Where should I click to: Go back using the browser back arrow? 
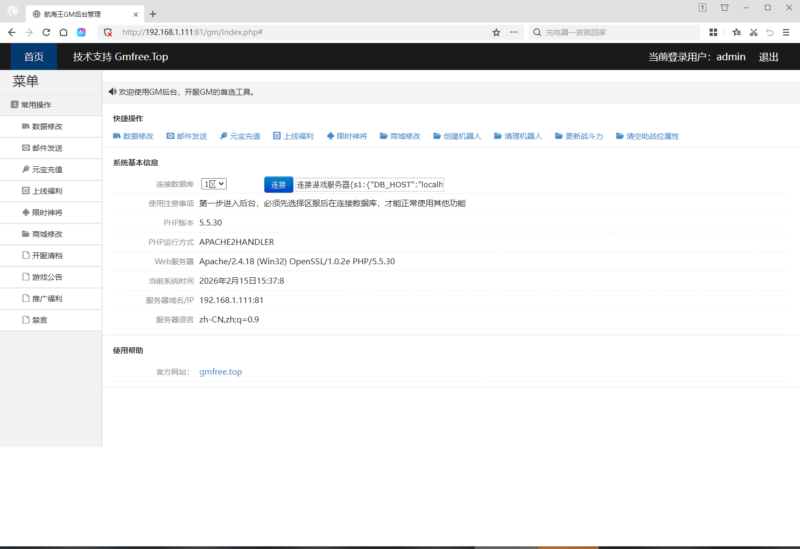point(12,32)
